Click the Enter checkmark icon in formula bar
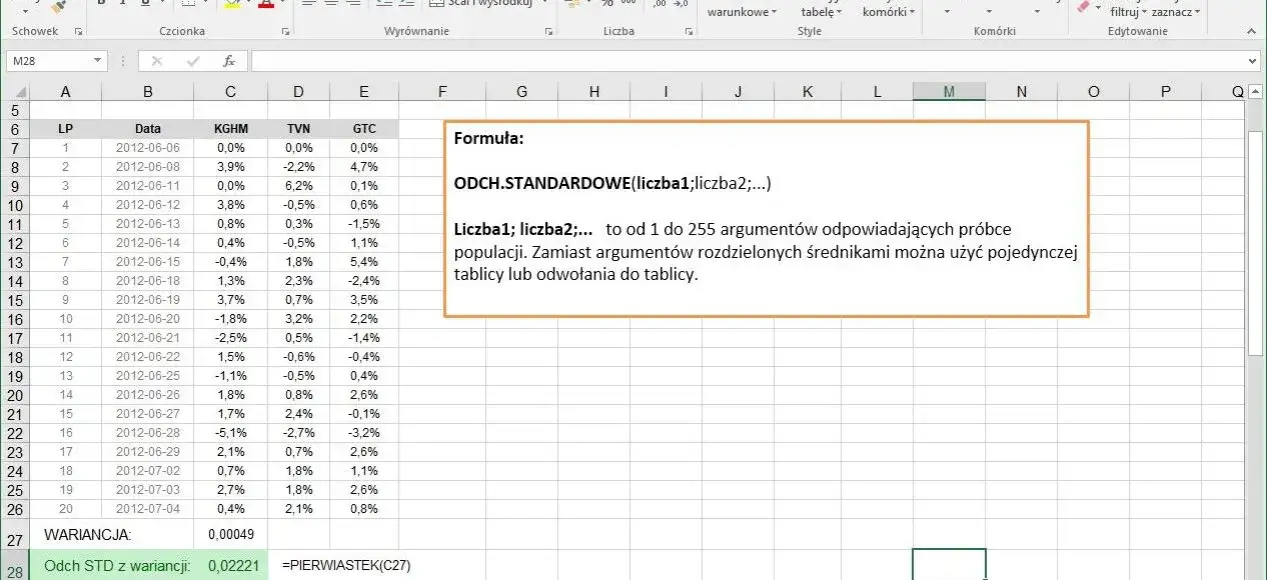Screen dimensions: 1267x580 pos(192,61)
